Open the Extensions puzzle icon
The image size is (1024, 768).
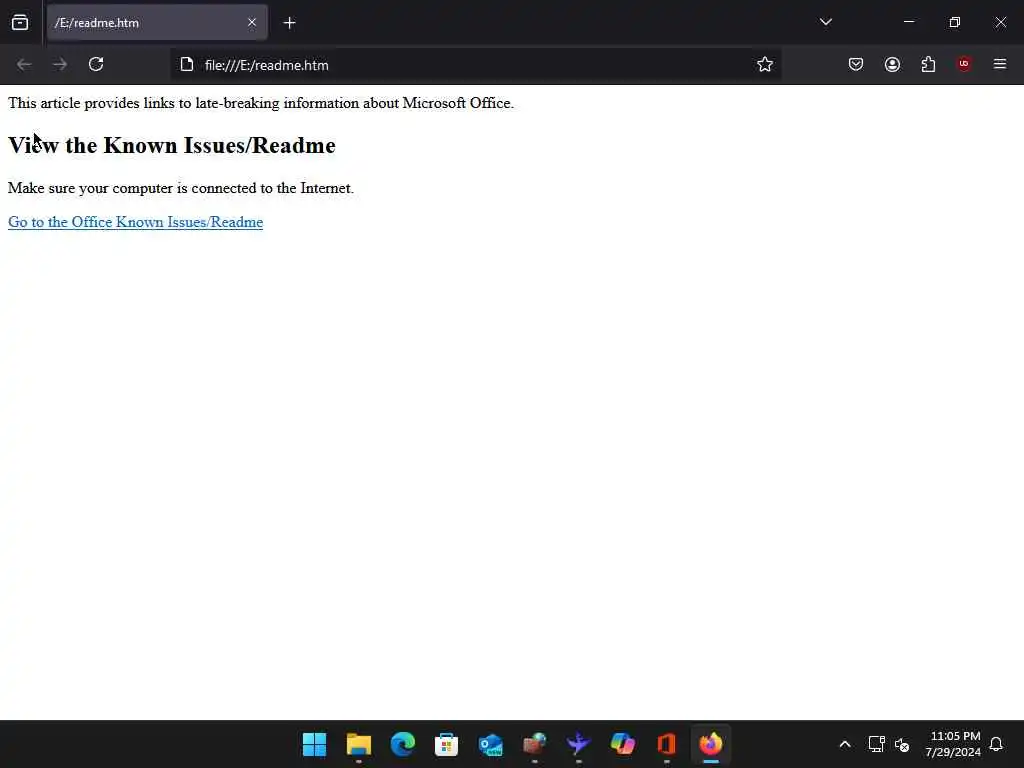(928, 64)
